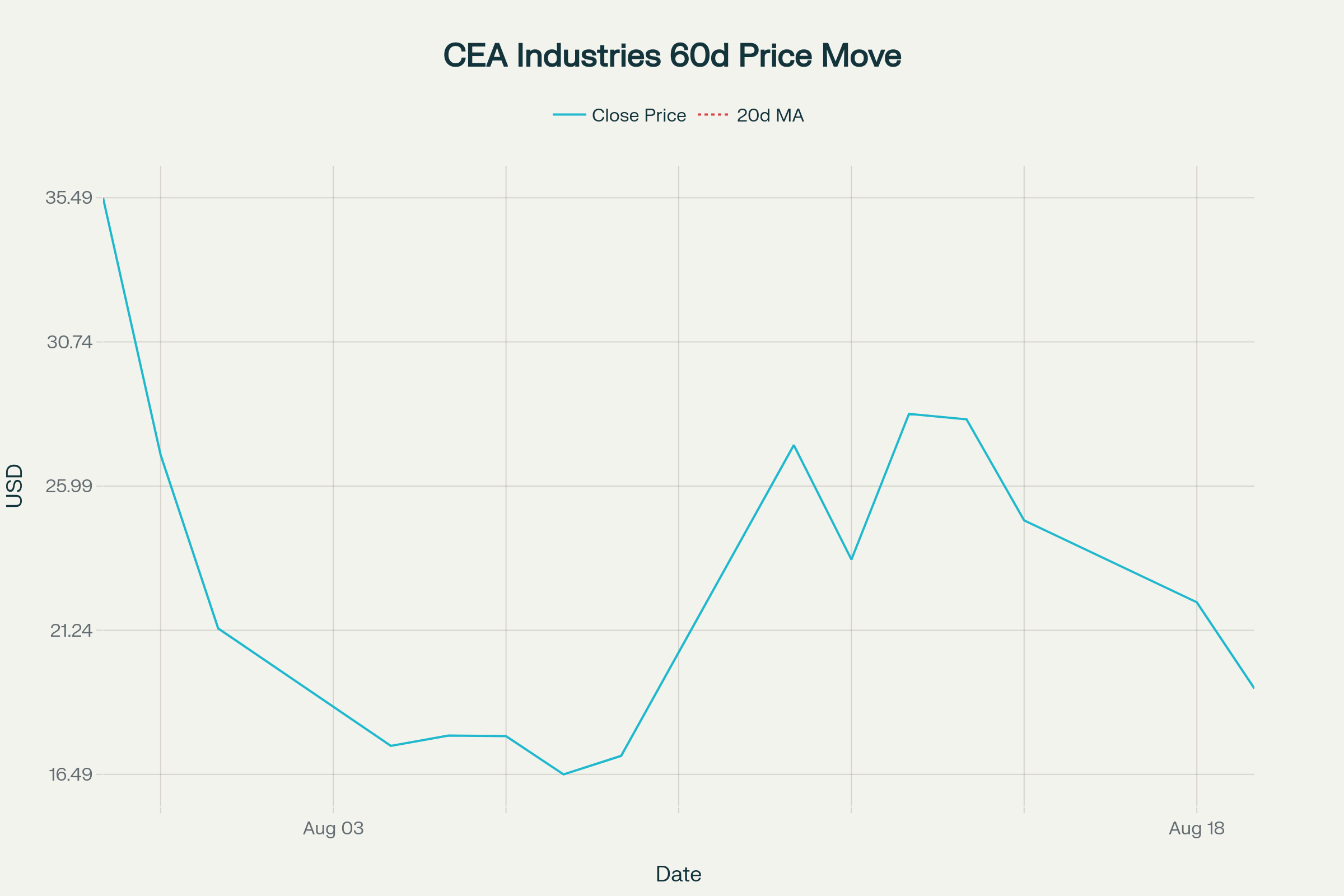Viewport: 1344px width, 896px height.
Task: Click the chart title CEA Industries 60d Price Move
Action: click(x=672, y=56)
